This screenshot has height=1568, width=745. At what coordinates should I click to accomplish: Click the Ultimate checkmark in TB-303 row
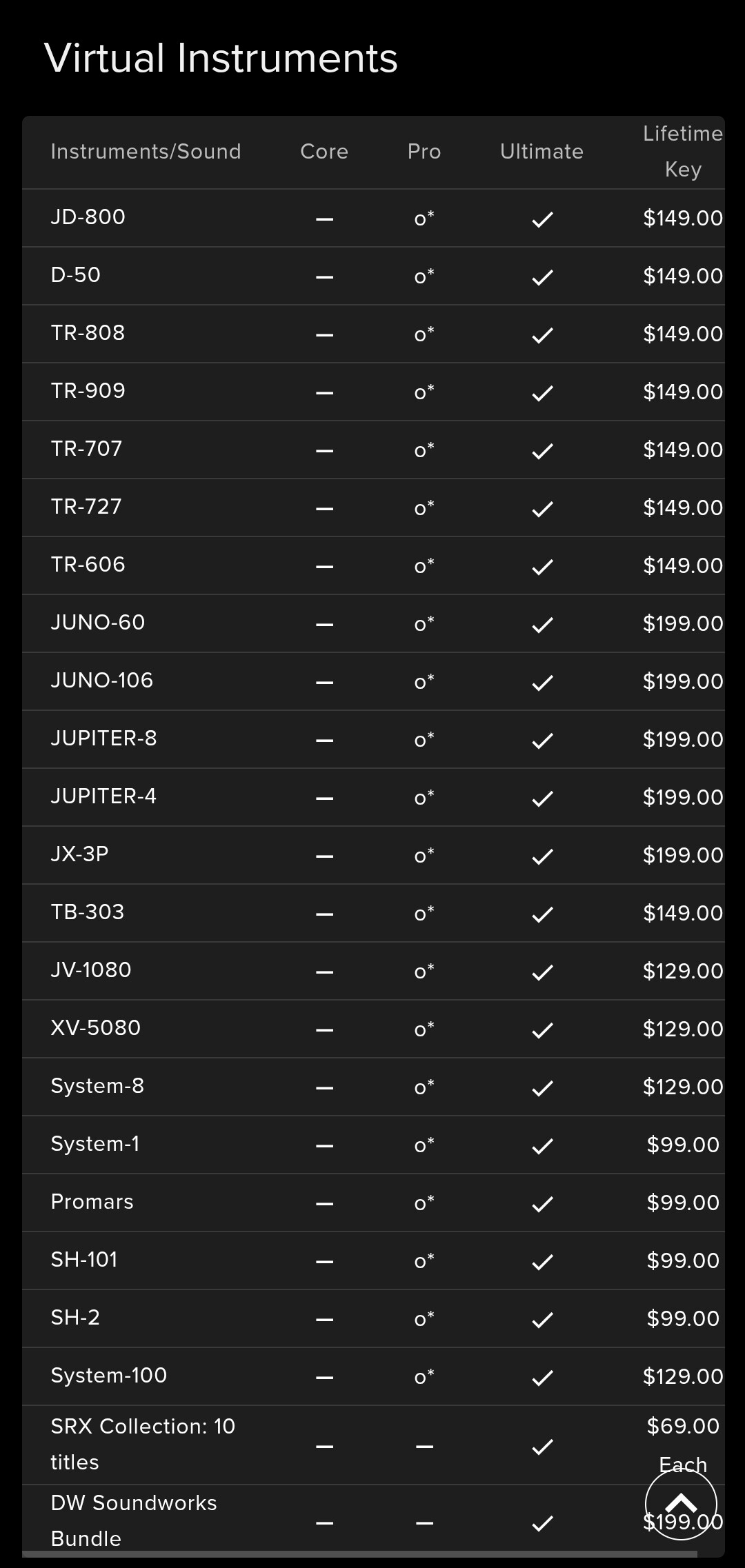point(543,914)
